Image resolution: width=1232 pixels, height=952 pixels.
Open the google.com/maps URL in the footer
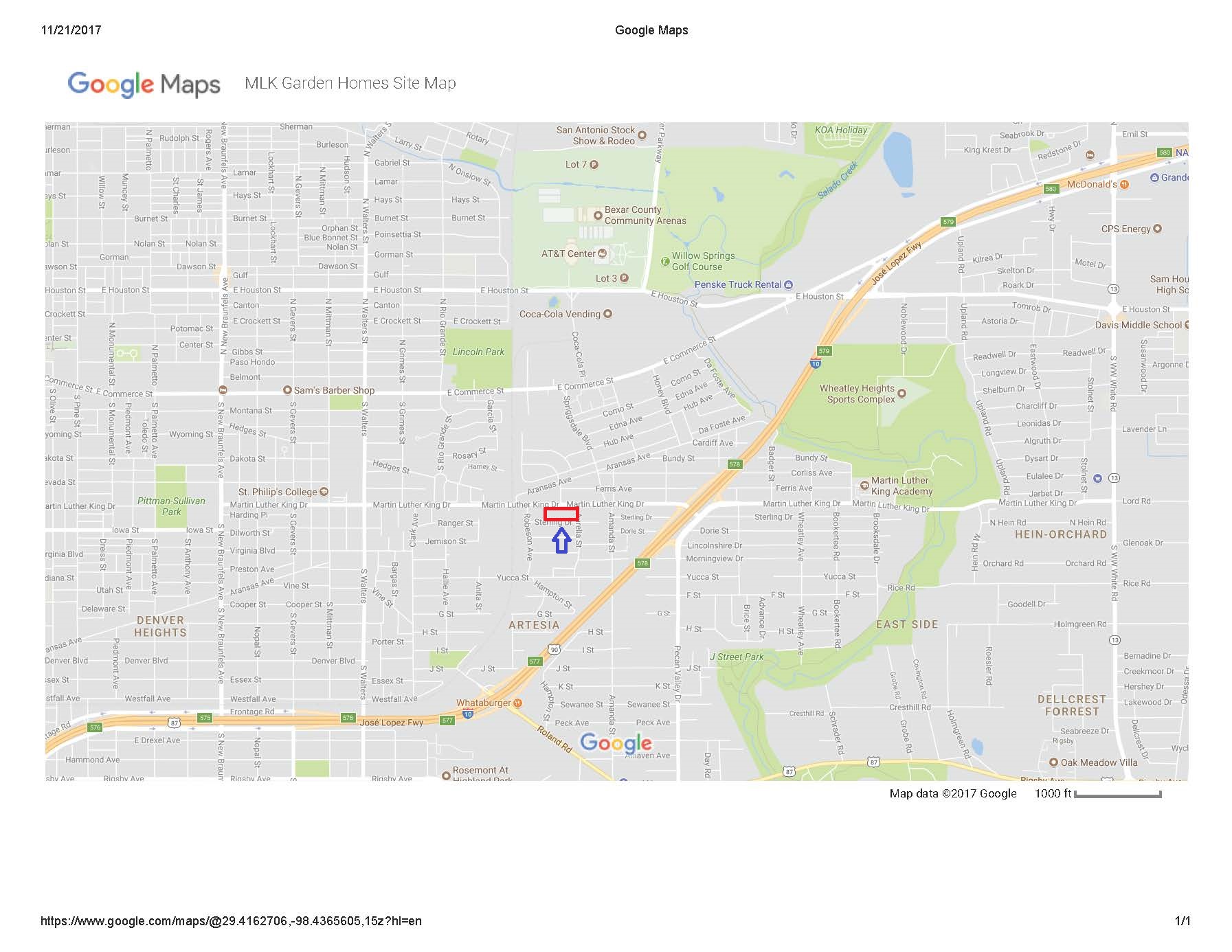[231, 921]
